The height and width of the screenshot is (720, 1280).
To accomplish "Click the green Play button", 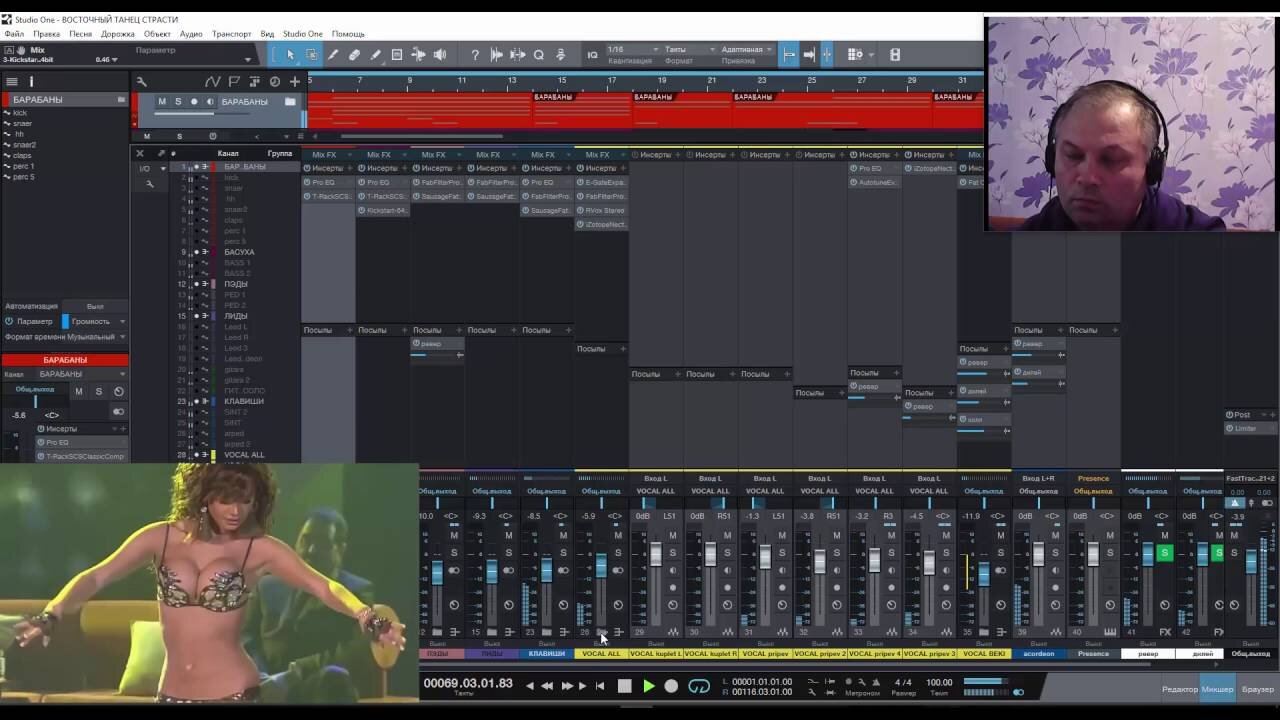I will (648, 686).
